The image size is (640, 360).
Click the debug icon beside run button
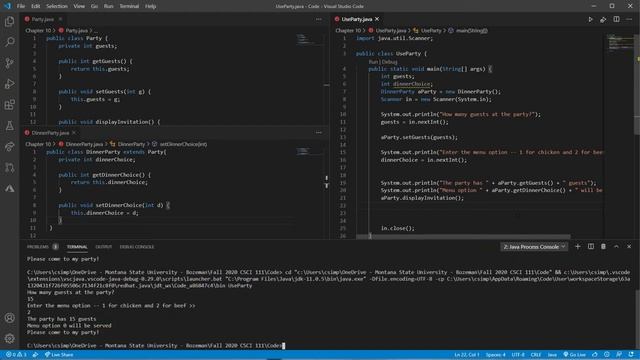coord(603,19)
